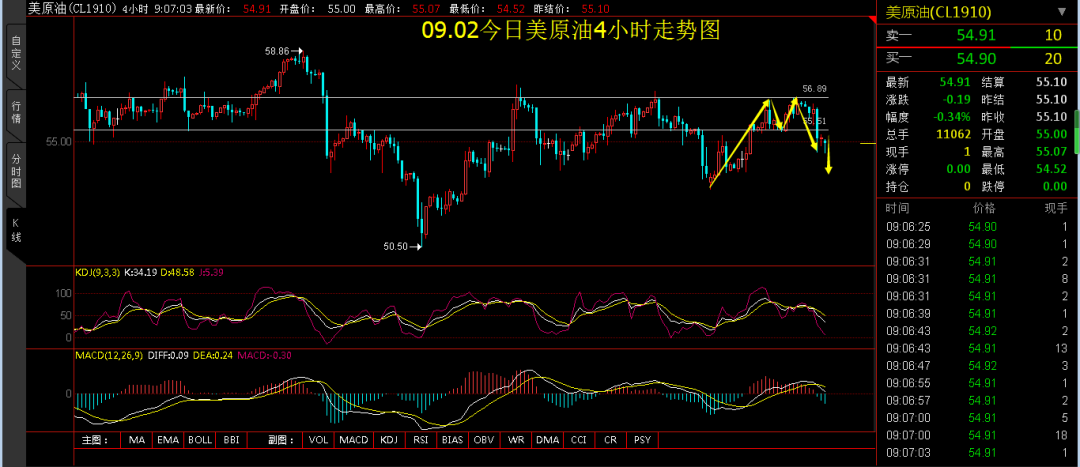Click the 56.89 price label on chart
Image resolution: width=1080 pixels, height=467 pixels.
tap(815, 89)
